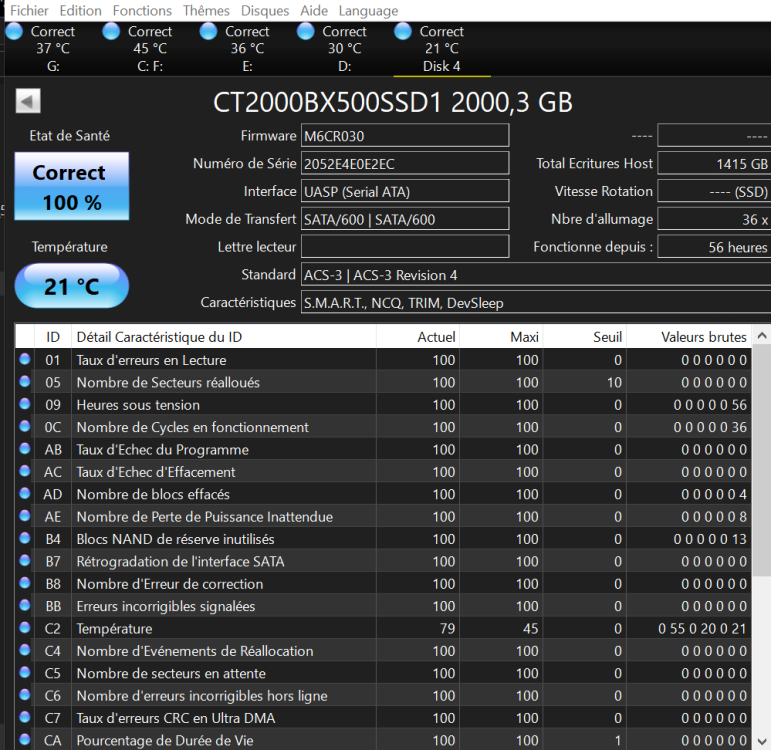Click the Firmware value field
Viewport: 771px width, 750px height.
tap(404, 135)
